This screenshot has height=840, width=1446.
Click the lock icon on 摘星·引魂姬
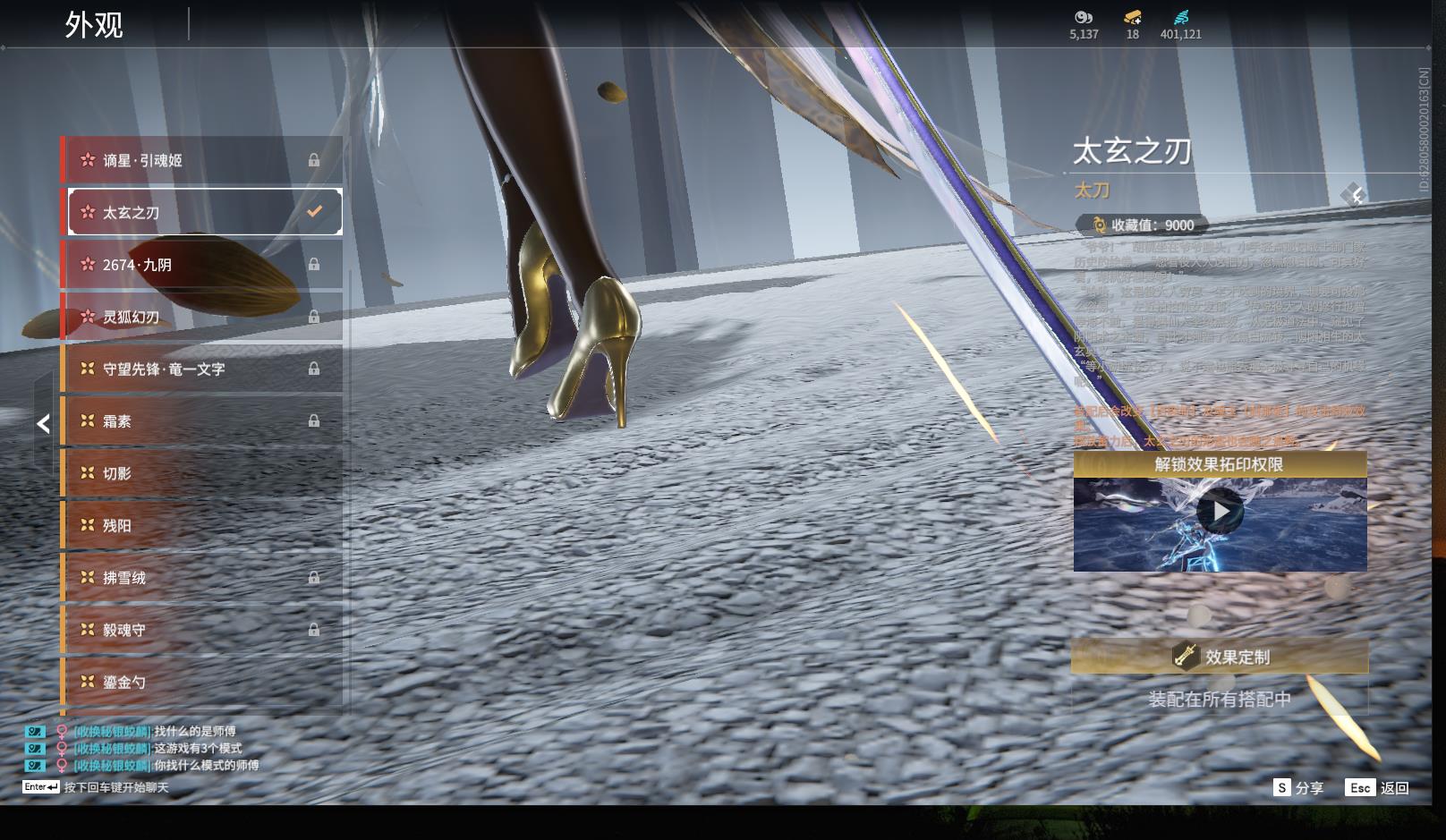click(314, 160)
